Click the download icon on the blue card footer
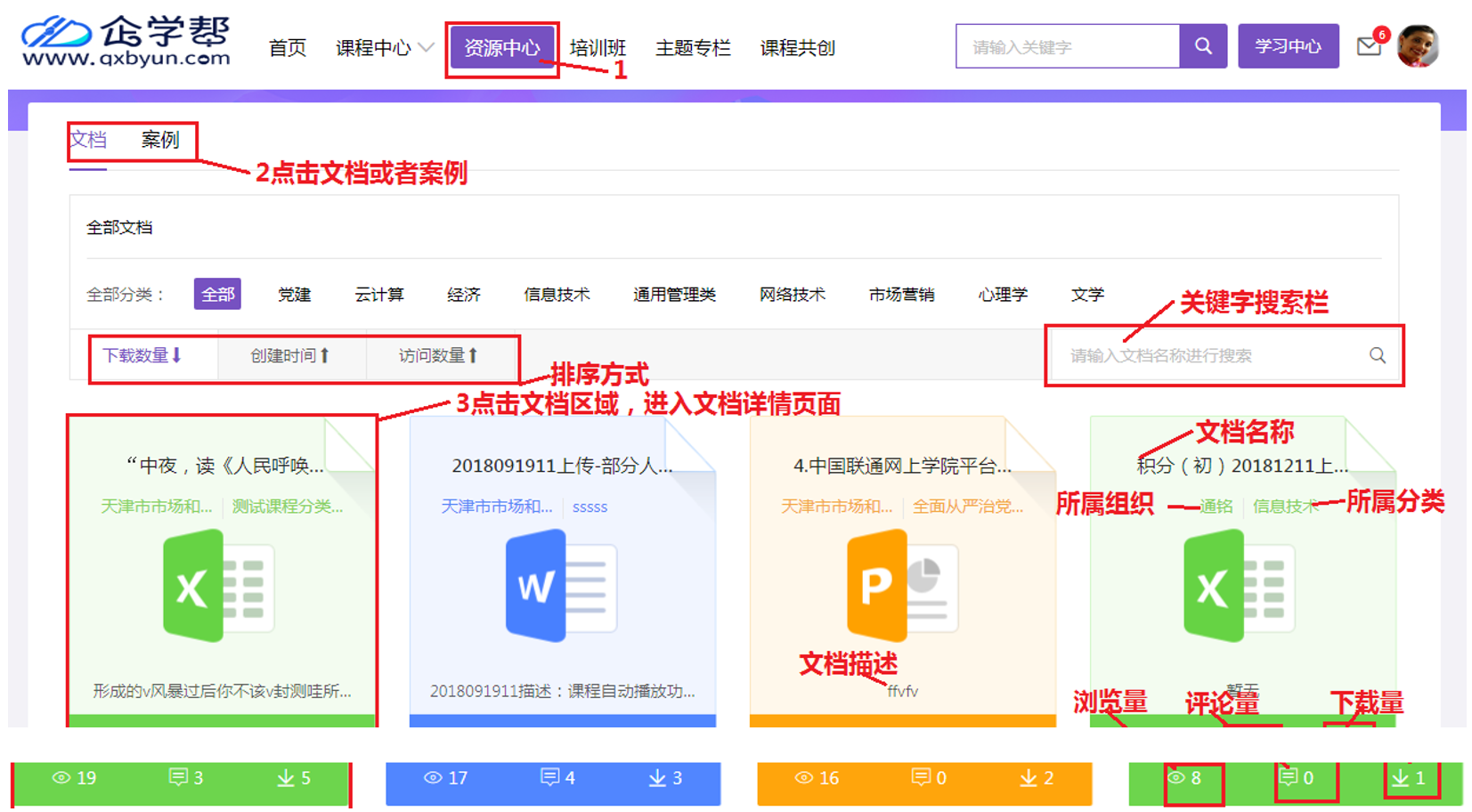 point(657,778)
